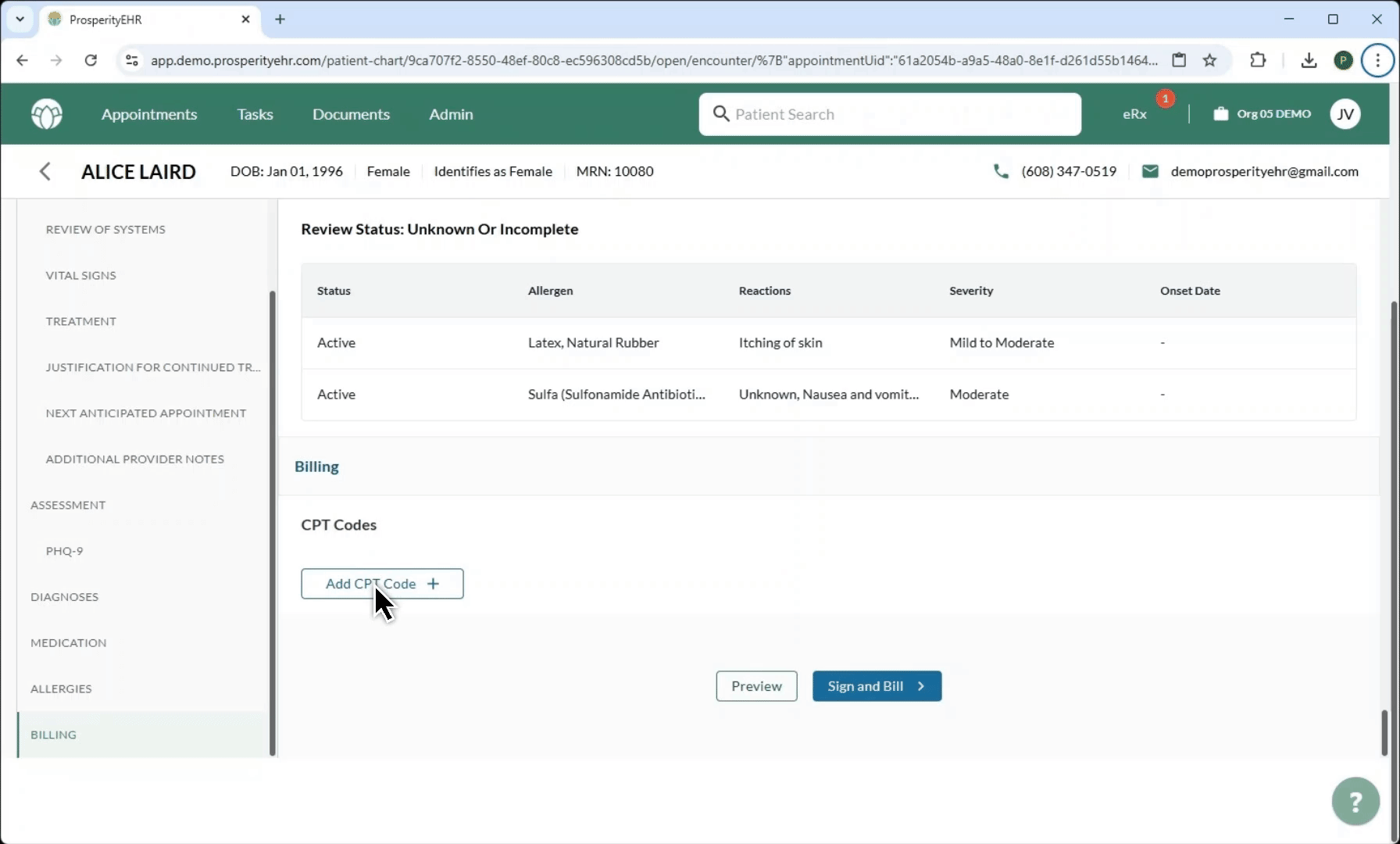Image resolution: width=1400 pixels, height=844 pixels.
Task: Bookmark this page with the star icon
Action: pyautogui.click(x=1209, y=60)
